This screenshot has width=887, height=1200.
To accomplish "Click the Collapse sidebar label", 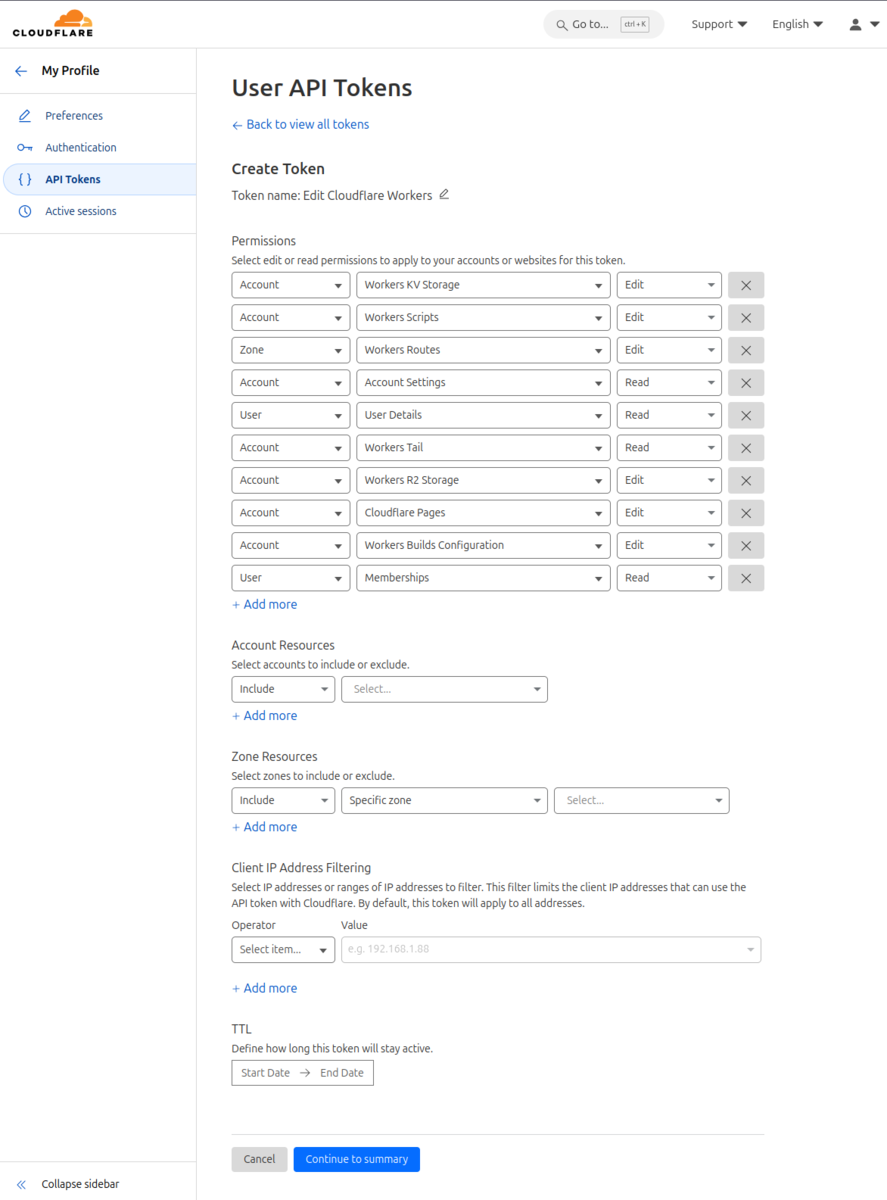I will click(80, 1184).
